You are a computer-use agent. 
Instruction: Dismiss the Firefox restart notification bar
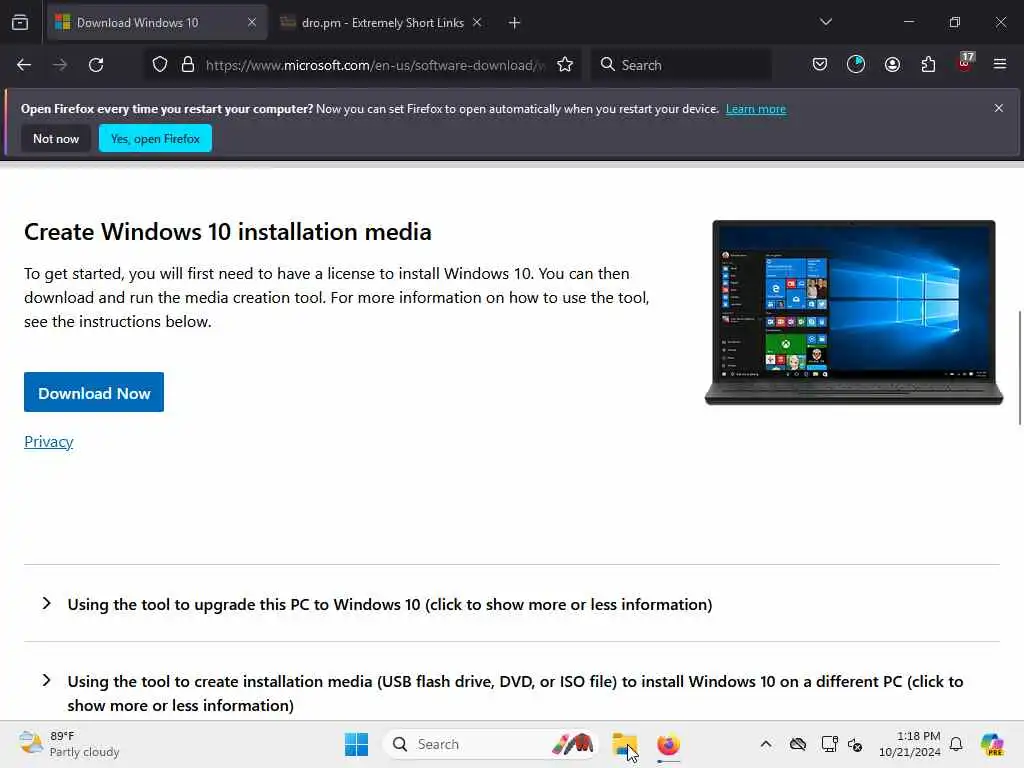click(x=999, y=108)
